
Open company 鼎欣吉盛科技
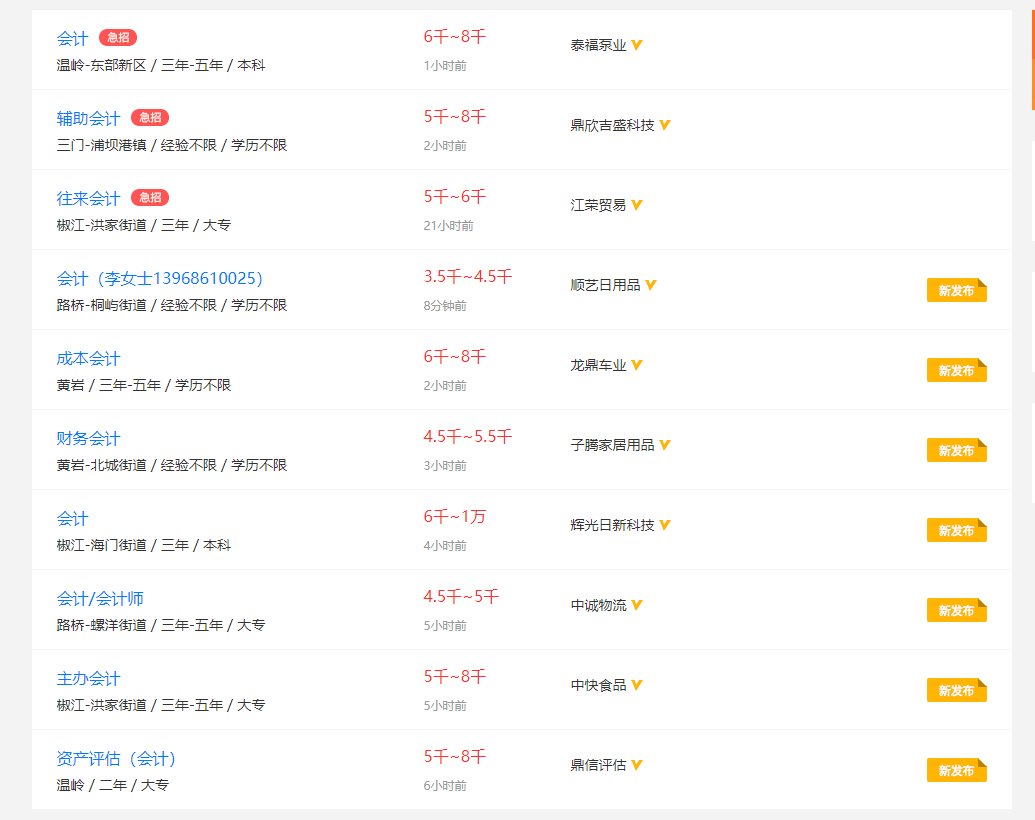(x=612, y=125)
